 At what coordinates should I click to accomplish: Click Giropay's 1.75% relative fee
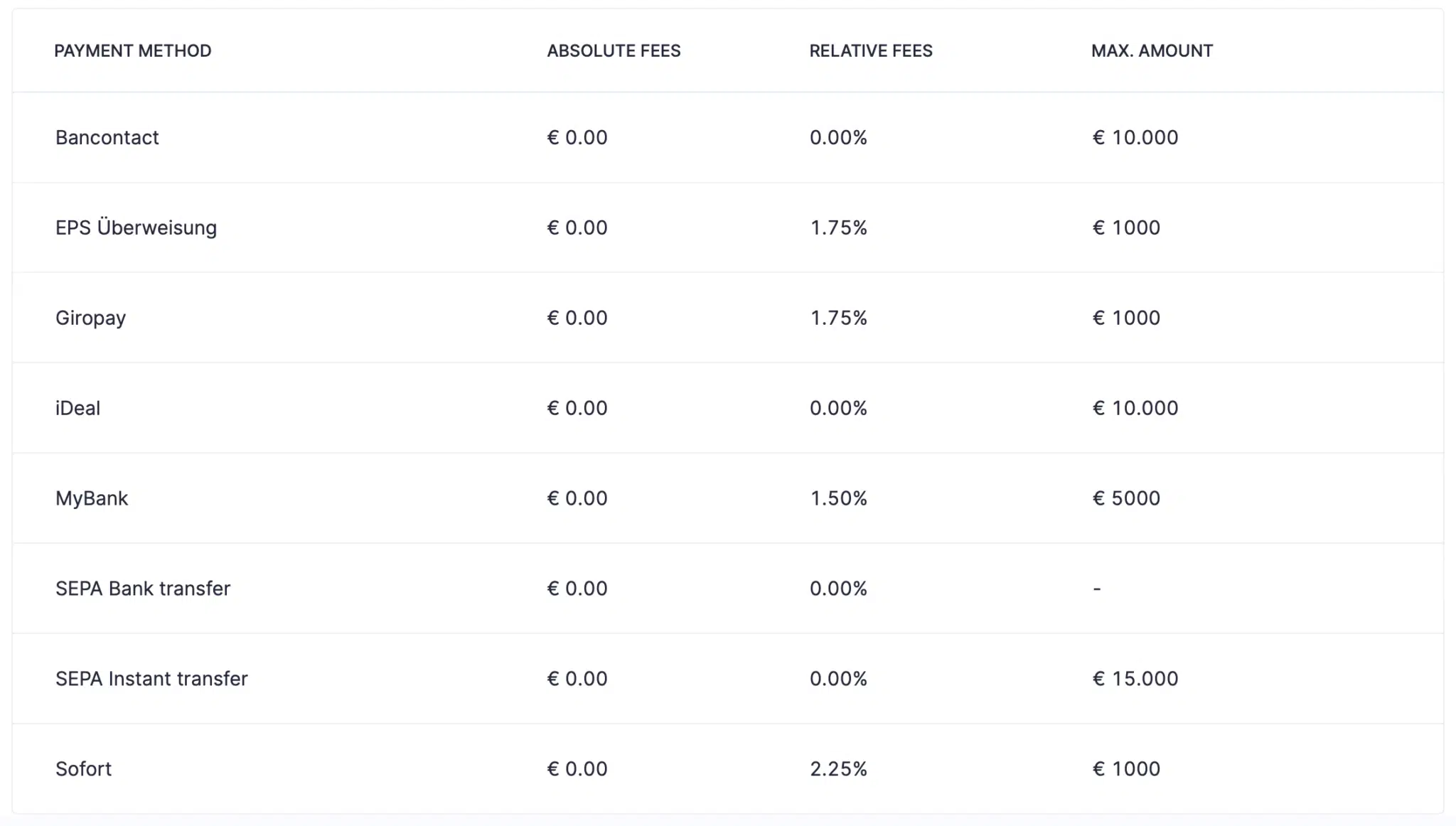pyautogui.click(x=838, y=318)
